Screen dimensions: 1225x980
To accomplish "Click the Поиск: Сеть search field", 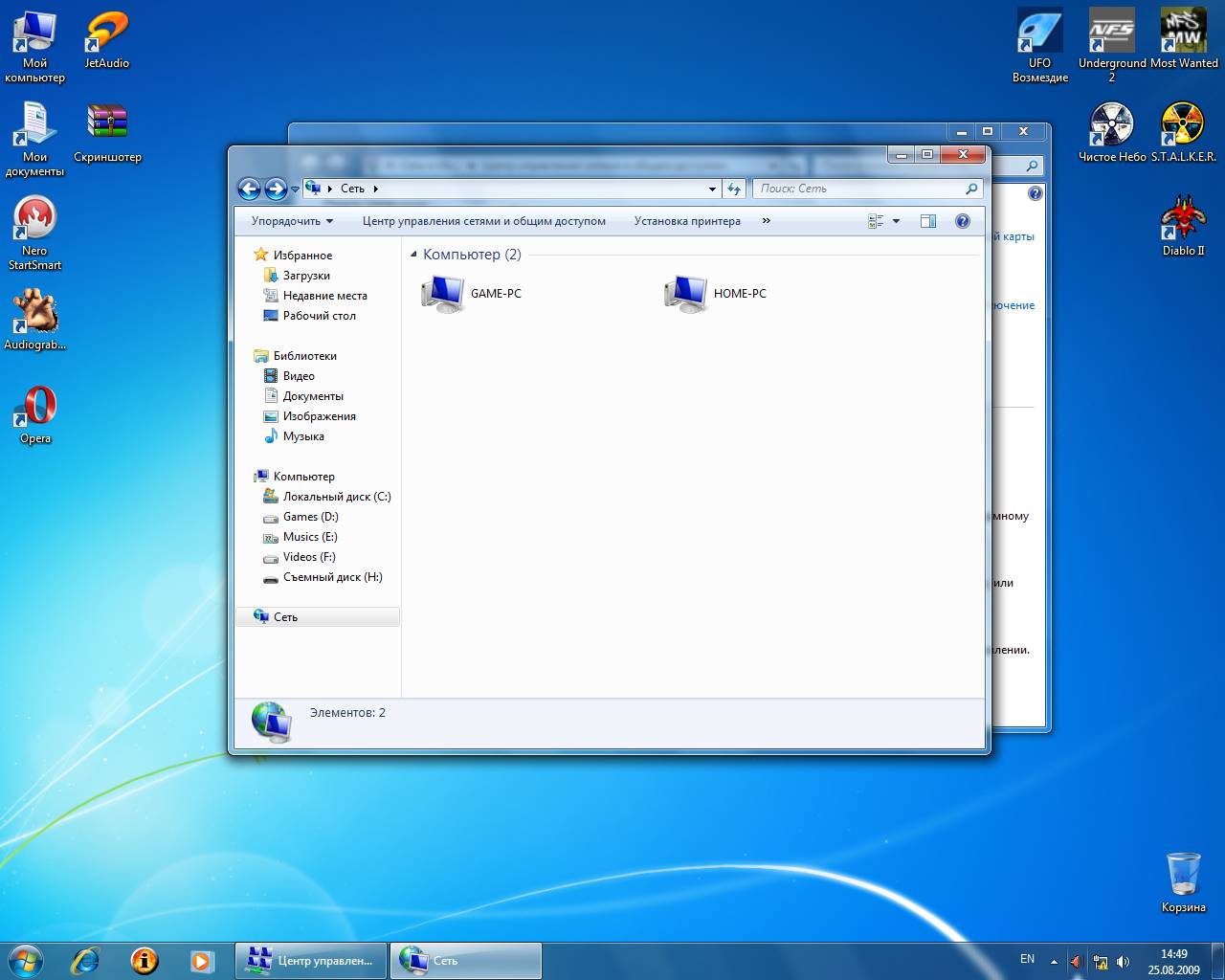I will click(859, 189).
